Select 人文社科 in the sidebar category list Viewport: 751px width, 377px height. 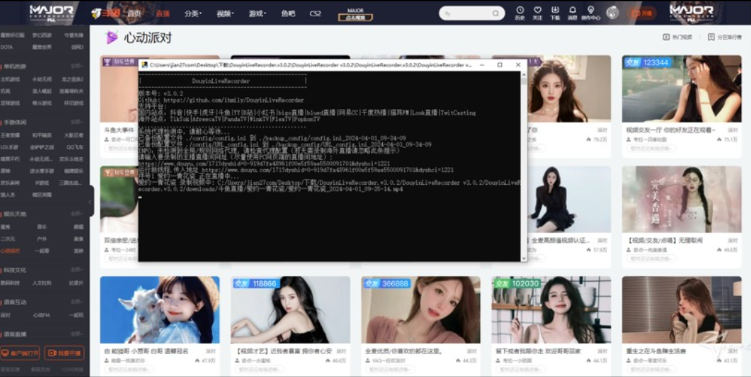tap(42, 283)
